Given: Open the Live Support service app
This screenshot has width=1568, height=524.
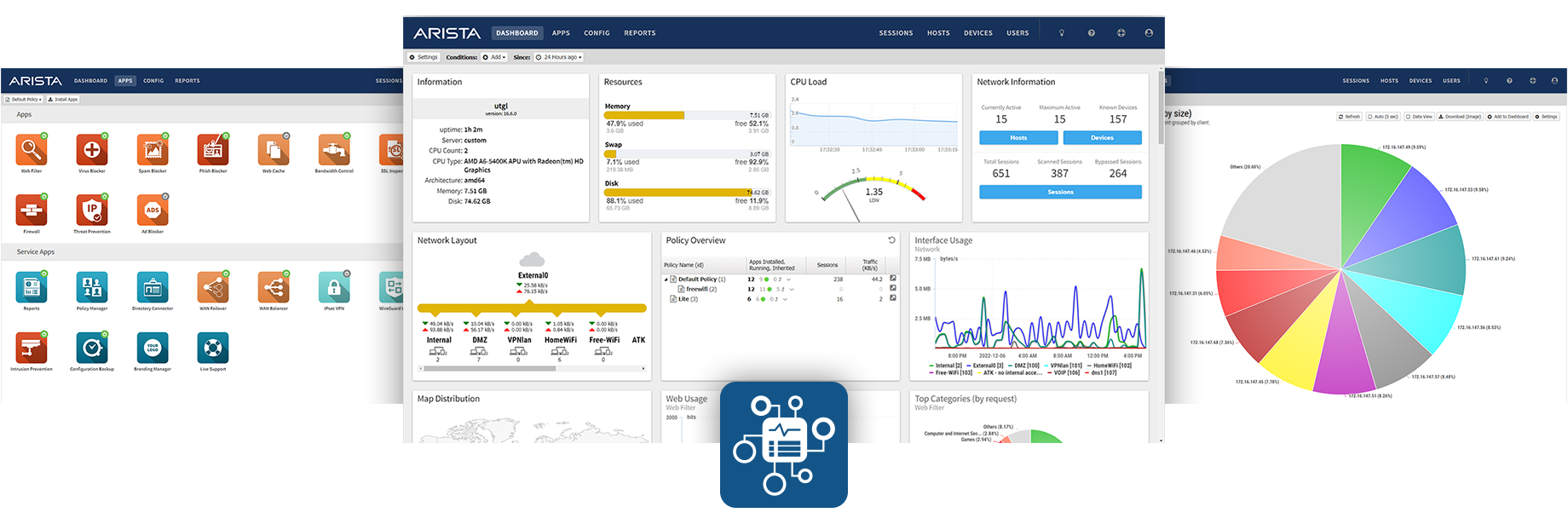Looking at the screenshot, I should pyautogui.click(x=213, y=348).
